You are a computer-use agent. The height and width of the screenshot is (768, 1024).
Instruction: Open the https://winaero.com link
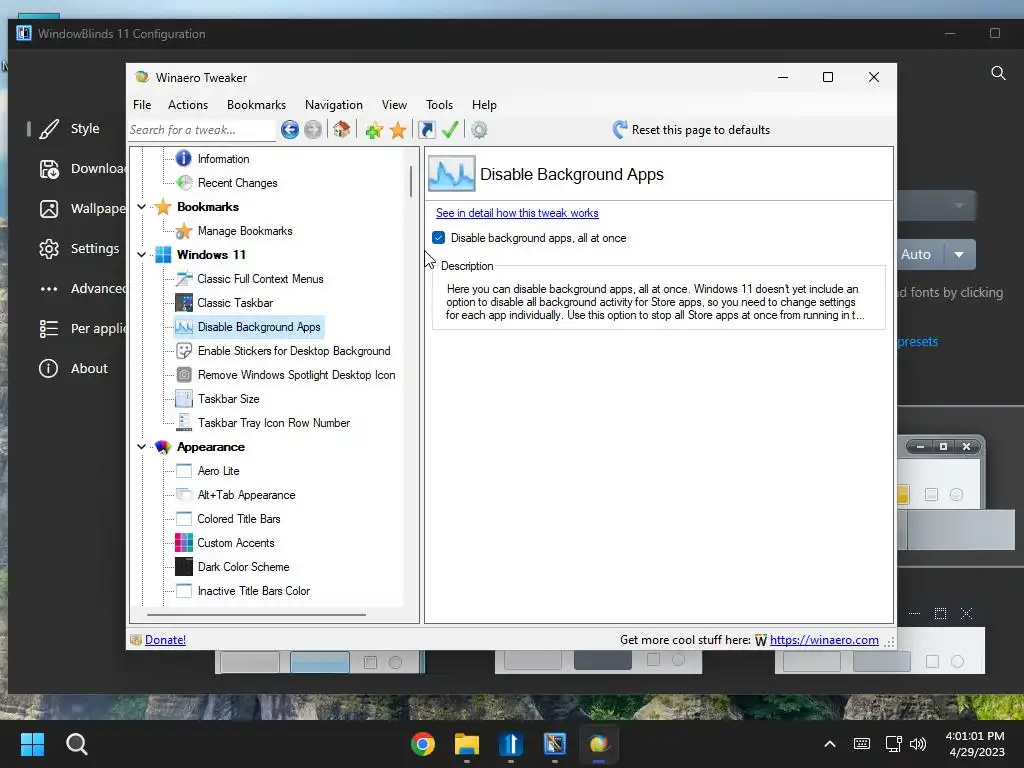pyautogui.click(x=824, y=640)
